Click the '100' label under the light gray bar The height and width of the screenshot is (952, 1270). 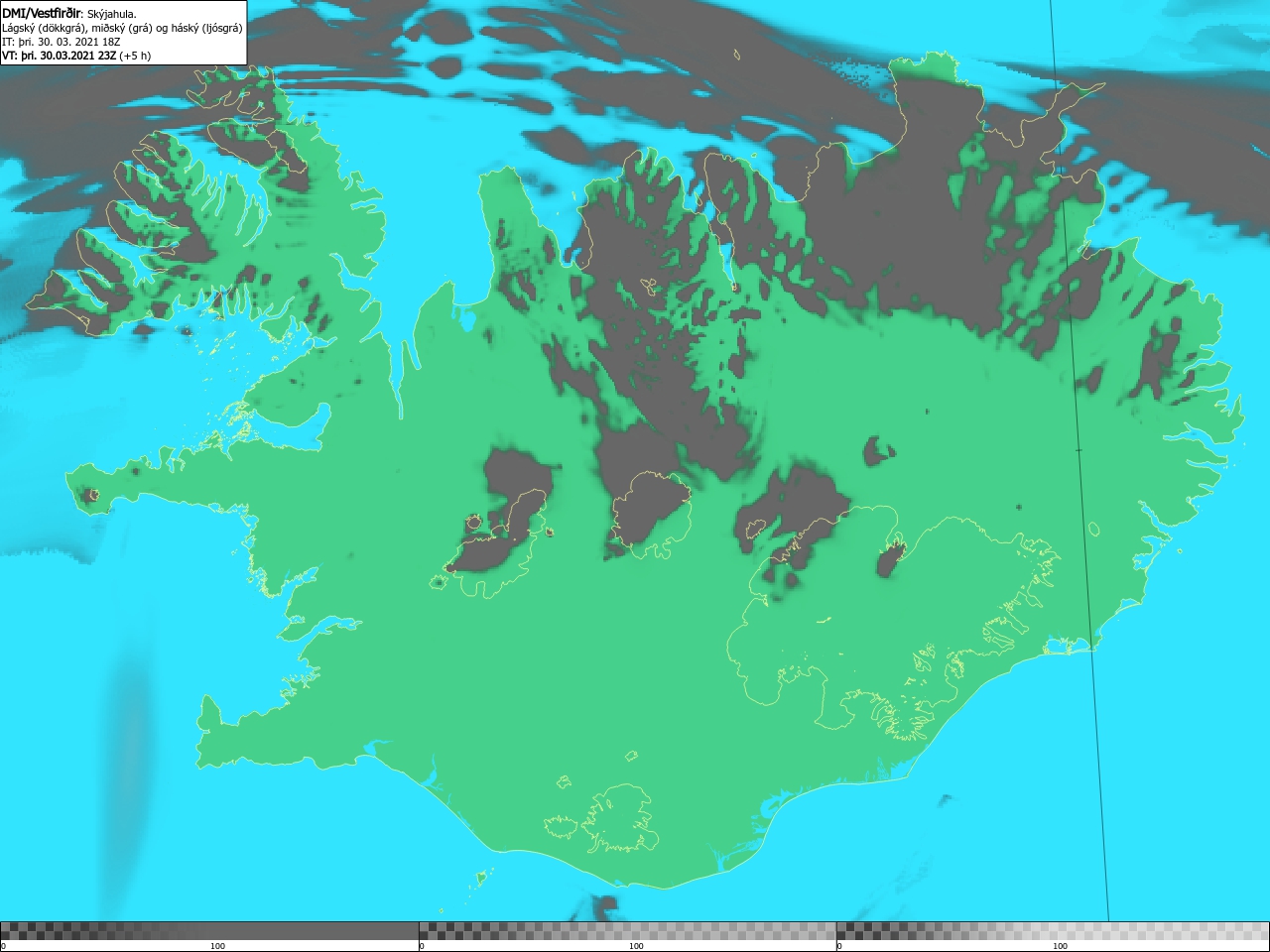(1060, 946)
